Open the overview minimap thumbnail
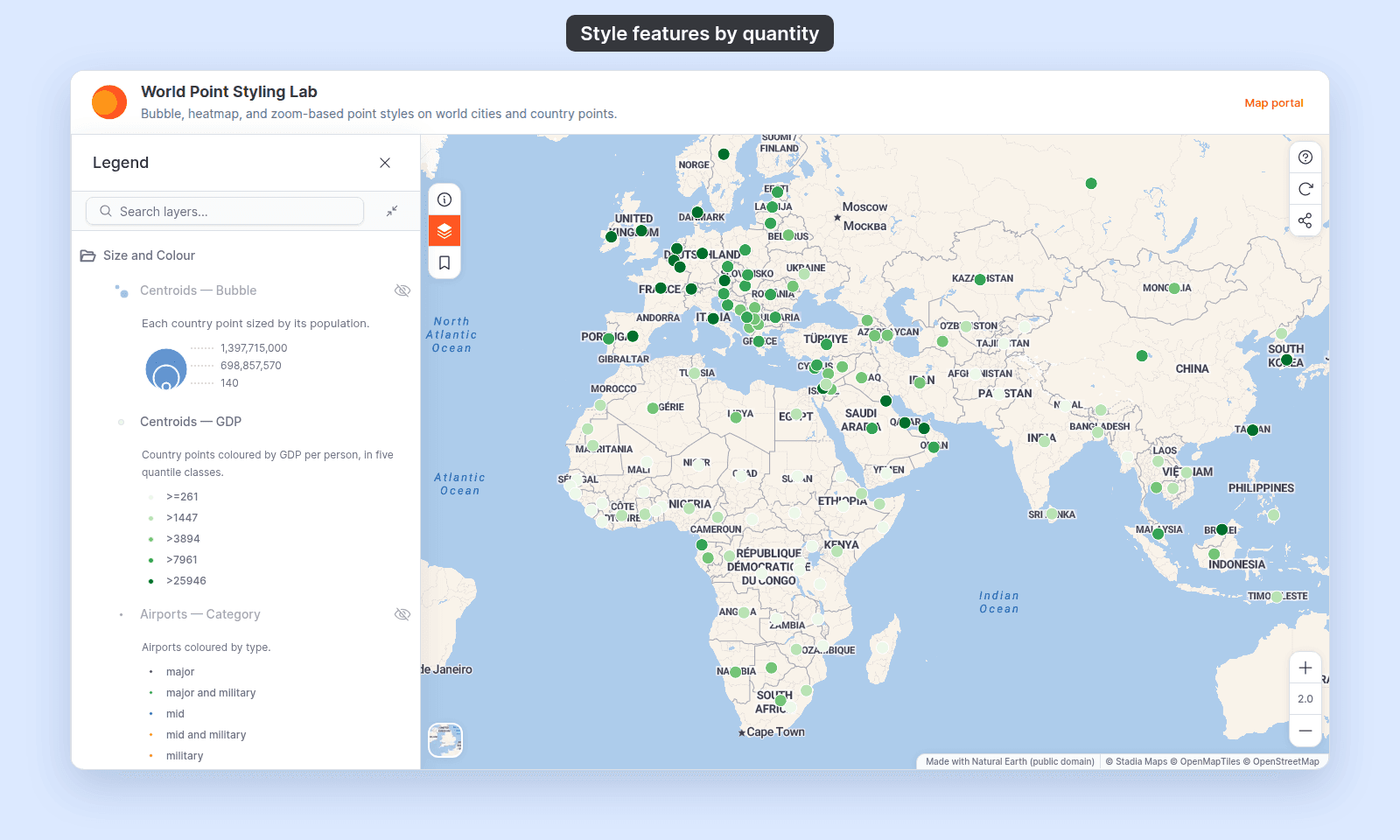 [x=445, y=740]
